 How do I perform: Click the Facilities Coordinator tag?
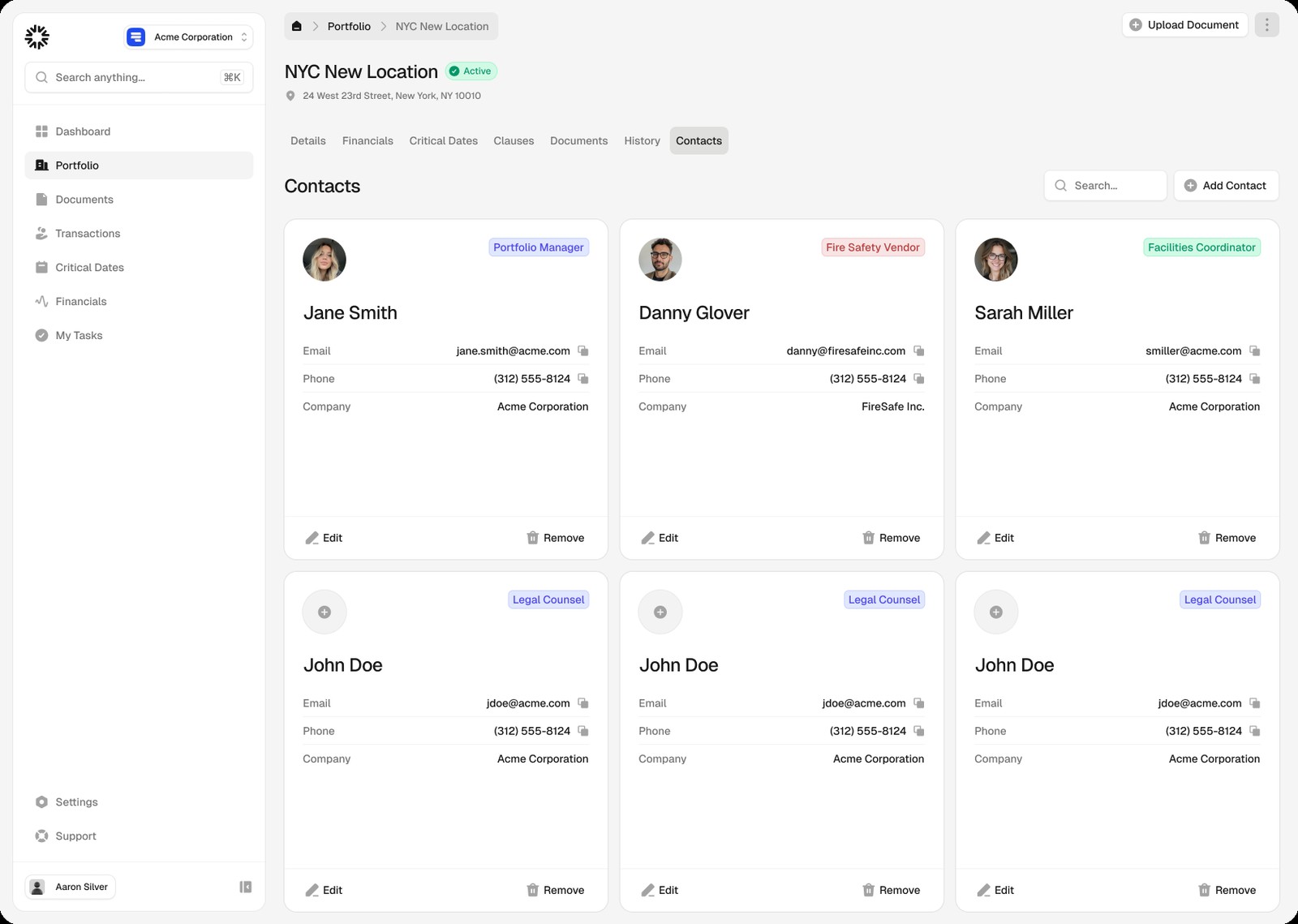1201,247
